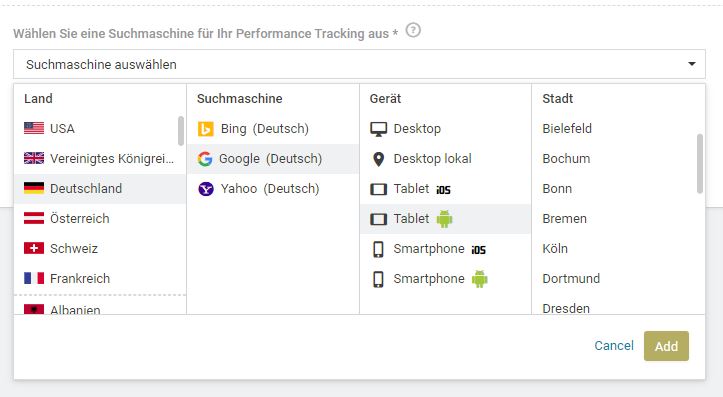Select Tablet with Android icon
The image size is (723, 397).
444,219
